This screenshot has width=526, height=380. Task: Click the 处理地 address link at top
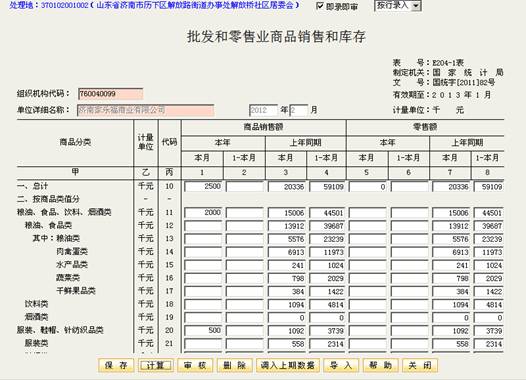pos(154,5)
